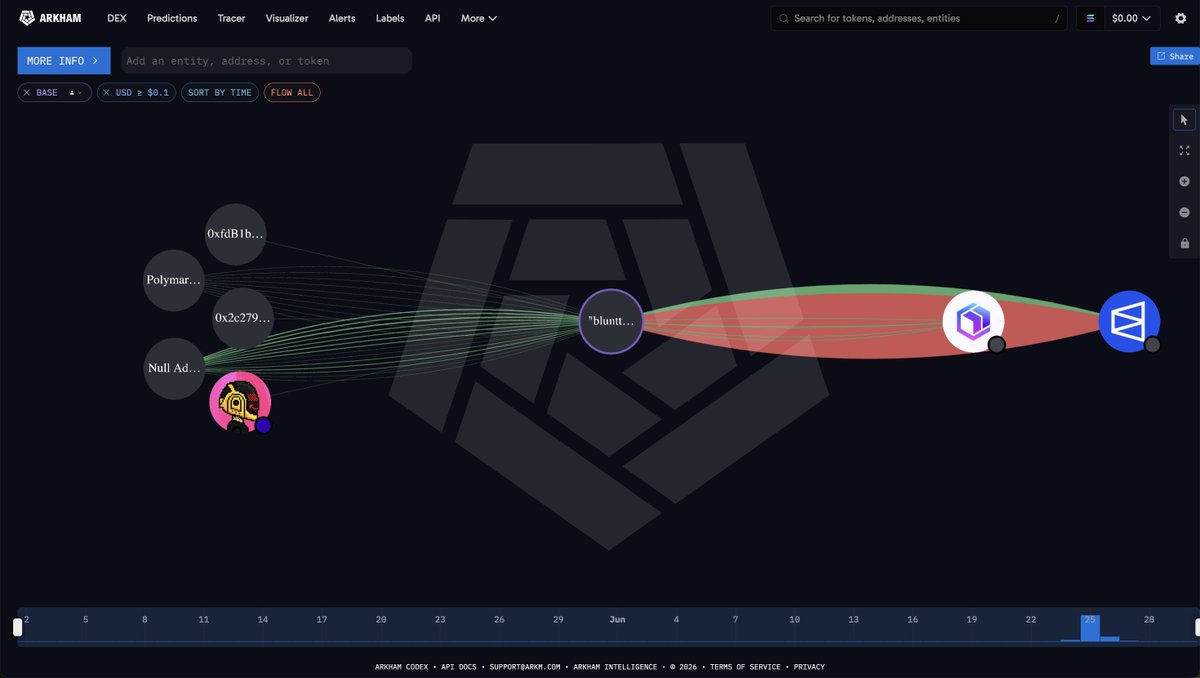This screenshot has width=1200, height=678.
Task: Click the timeline's left range handle
Action: [17, 627]
